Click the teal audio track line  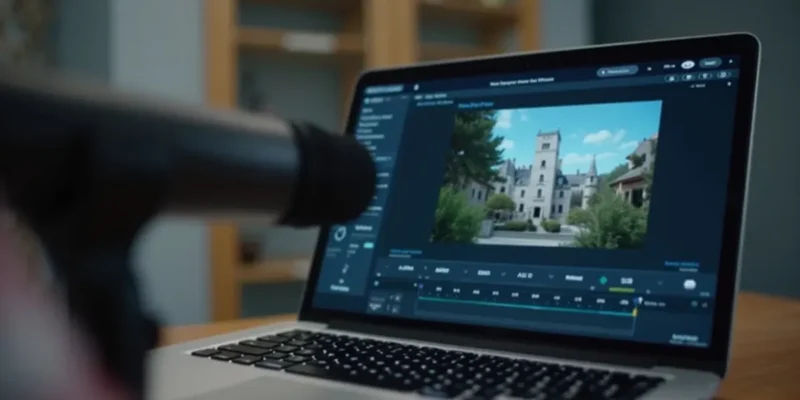point(526,306)
